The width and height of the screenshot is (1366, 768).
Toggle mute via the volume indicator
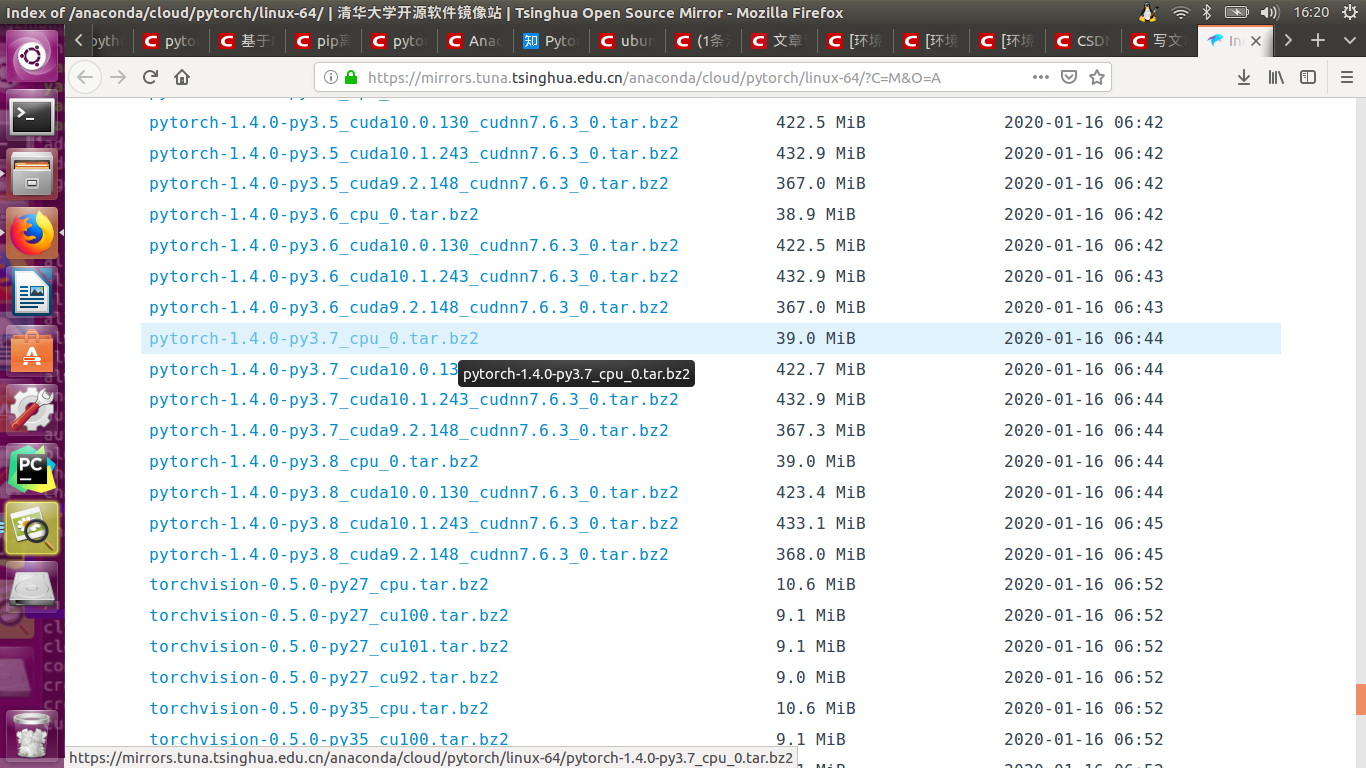click(1271, 13)
